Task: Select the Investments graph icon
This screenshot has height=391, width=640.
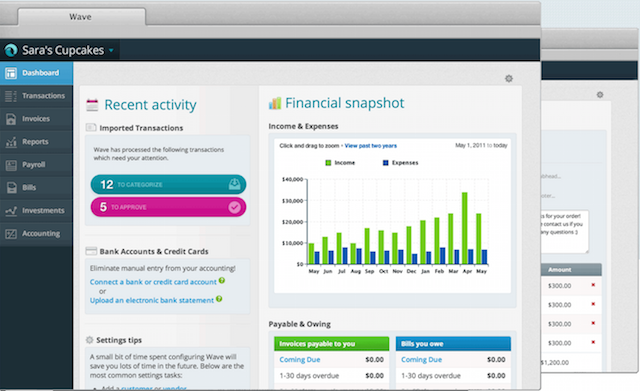Action: coord(11,211)
